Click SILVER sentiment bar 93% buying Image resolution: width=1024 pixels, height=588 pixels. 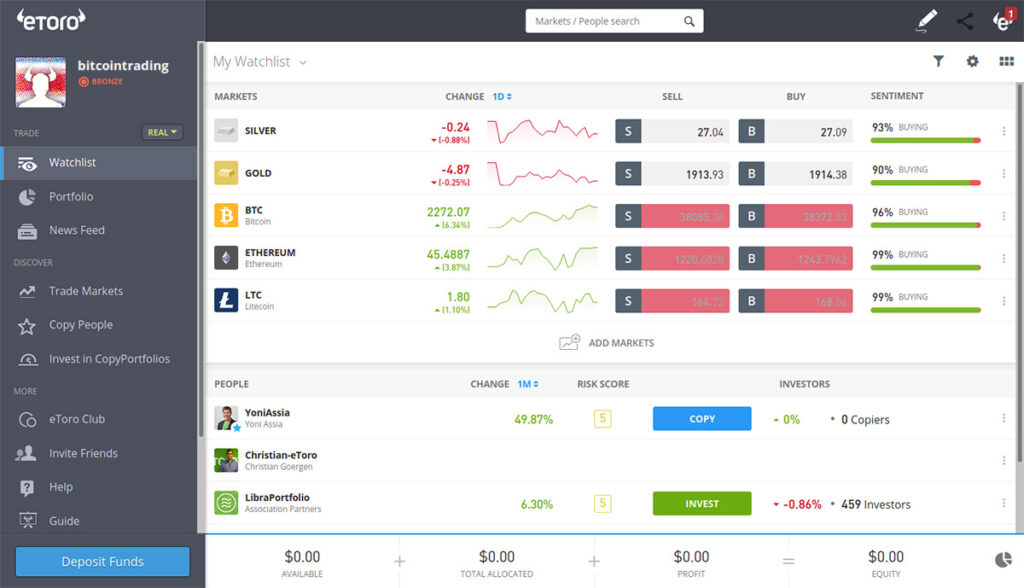click(x=925, y=140)
